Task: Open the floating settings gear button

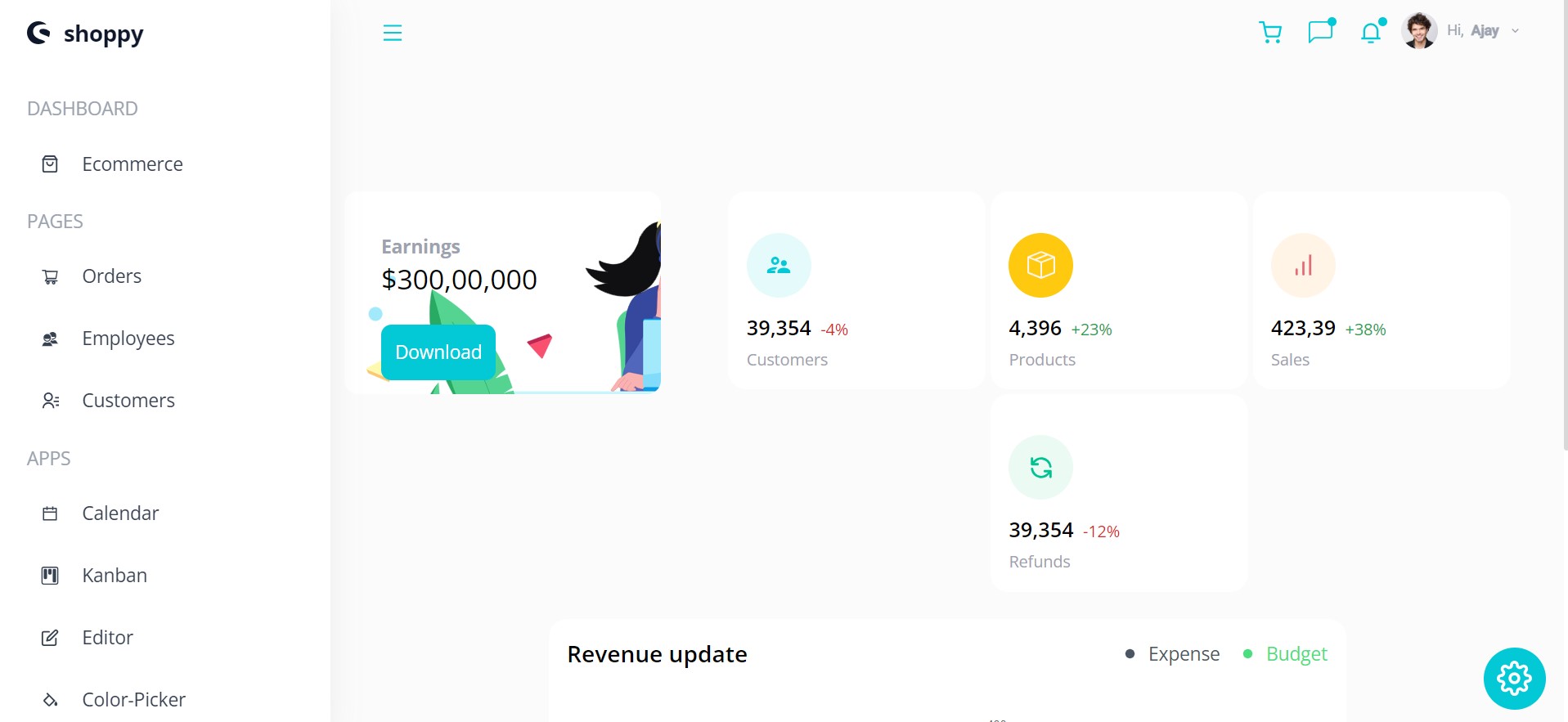Action: tap(1513, 677)
